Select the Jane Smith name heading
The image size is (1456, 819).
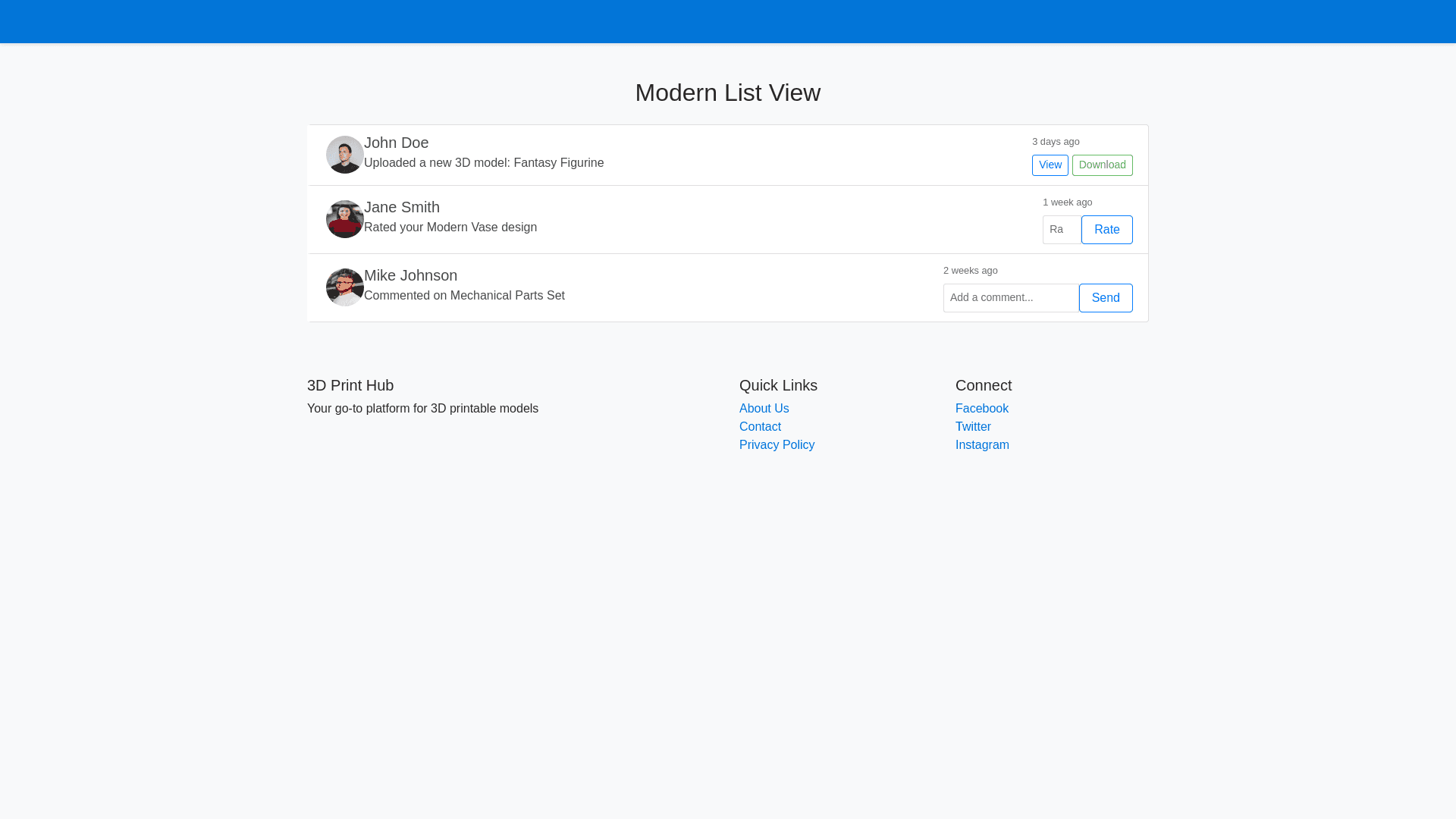click(401, 207)
